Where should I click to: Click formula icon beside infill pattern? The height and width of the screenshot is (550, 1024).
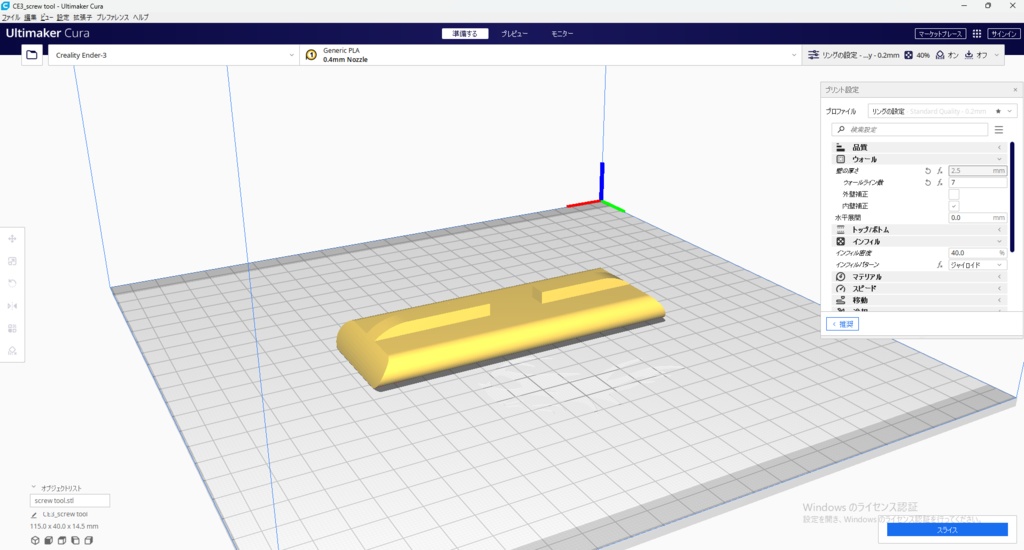point(940,265)
